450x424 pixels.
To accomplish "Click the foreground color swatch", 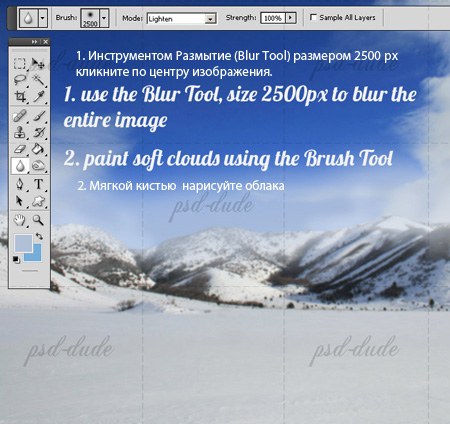I will click(x=23, y=243).
